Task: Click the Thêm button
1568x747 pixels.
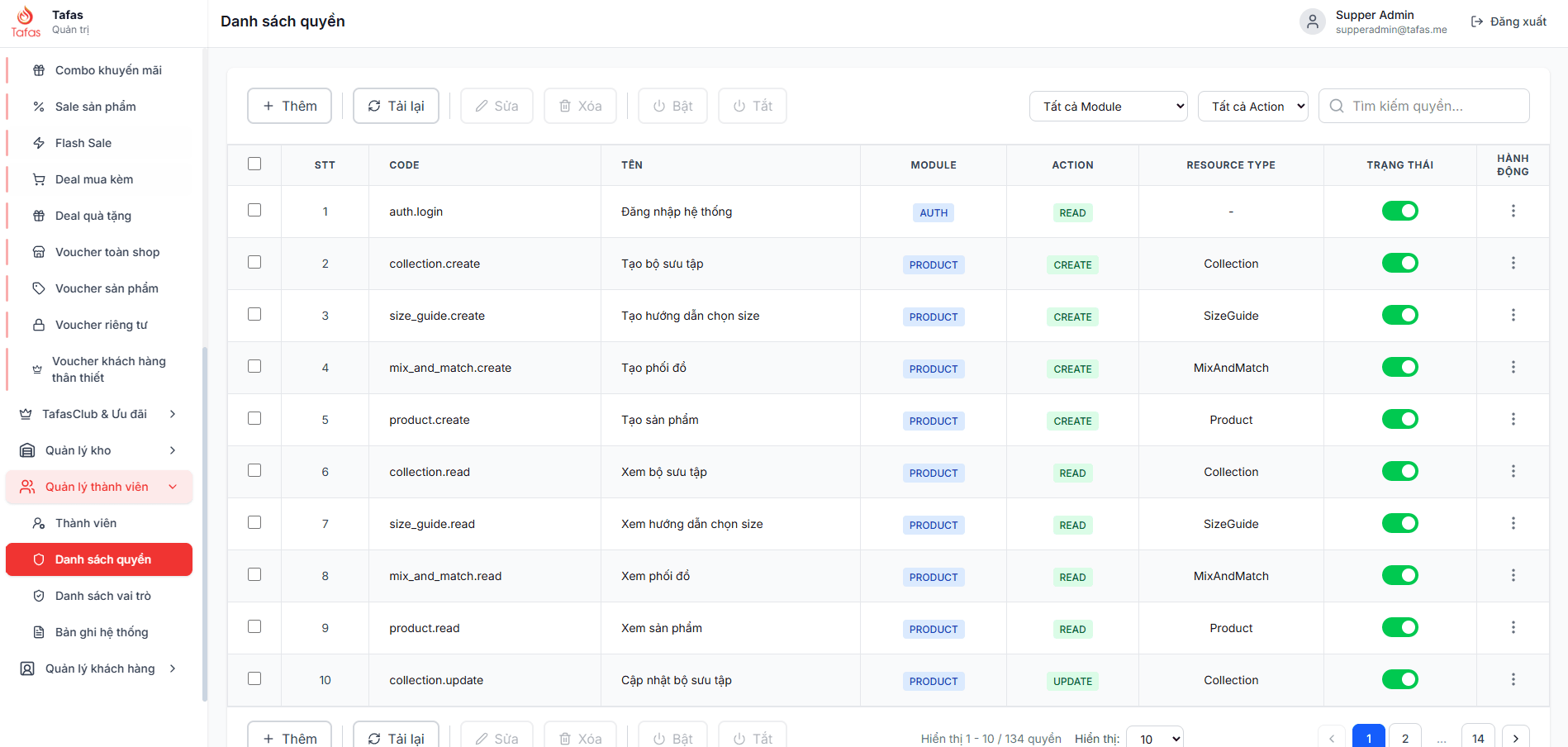Action: (x=288, y=105)
